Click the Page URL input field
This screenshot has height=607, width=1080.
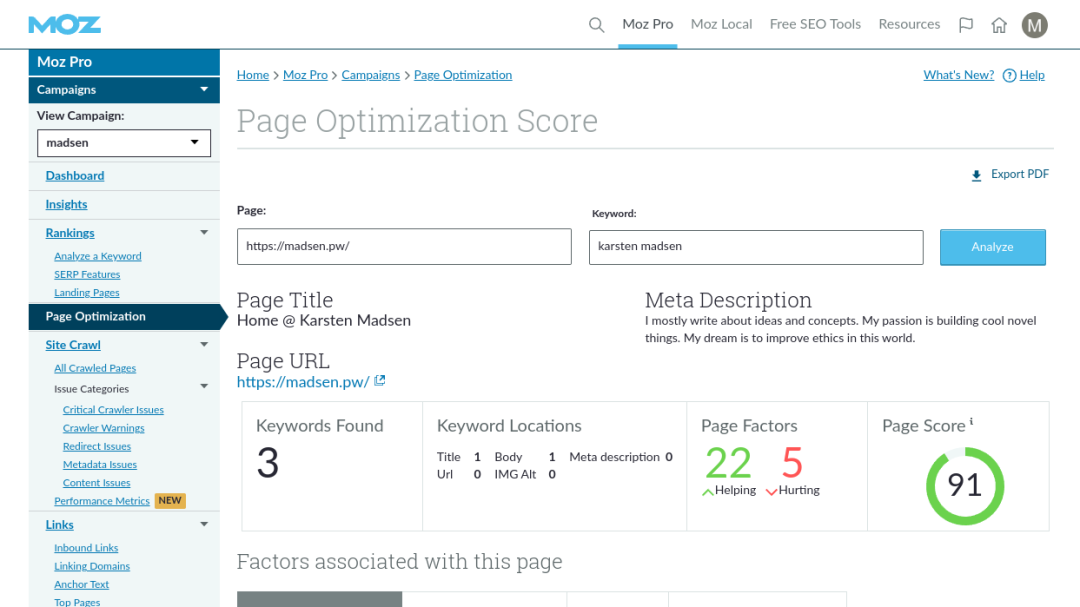click(x=404, y=247)
